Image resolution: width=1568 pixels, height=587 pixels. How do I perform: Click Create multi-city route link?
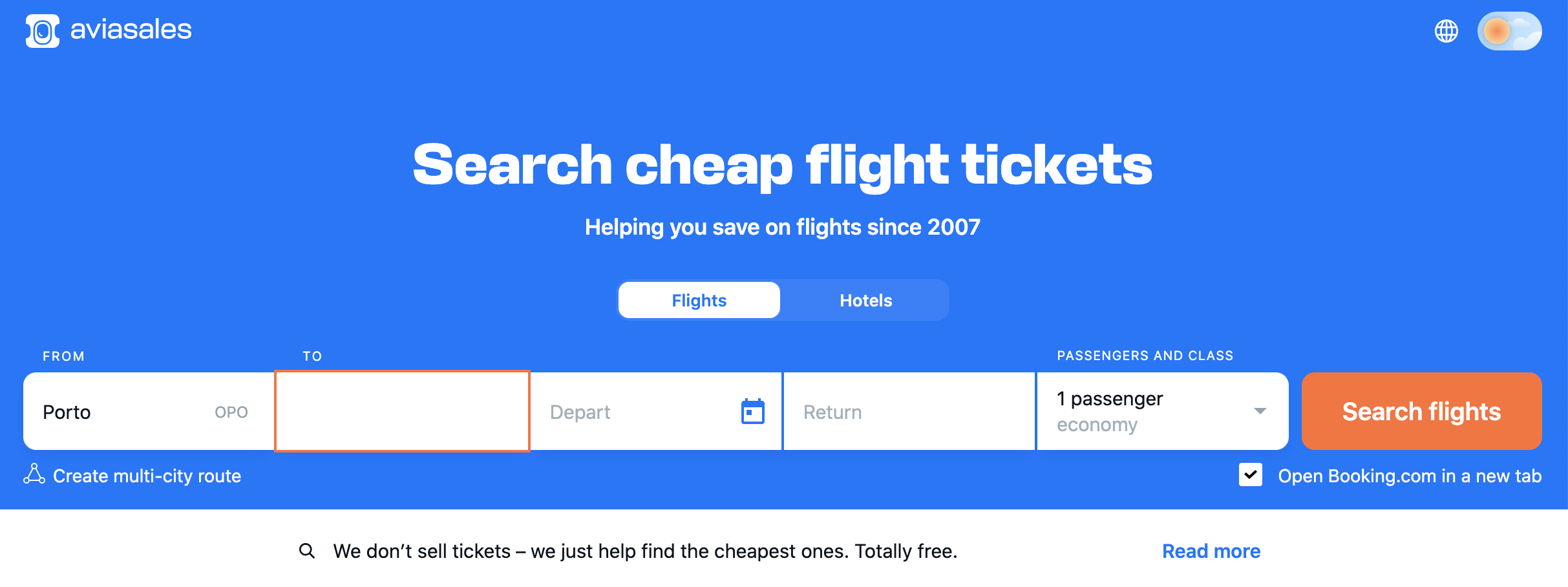point(147,476)
